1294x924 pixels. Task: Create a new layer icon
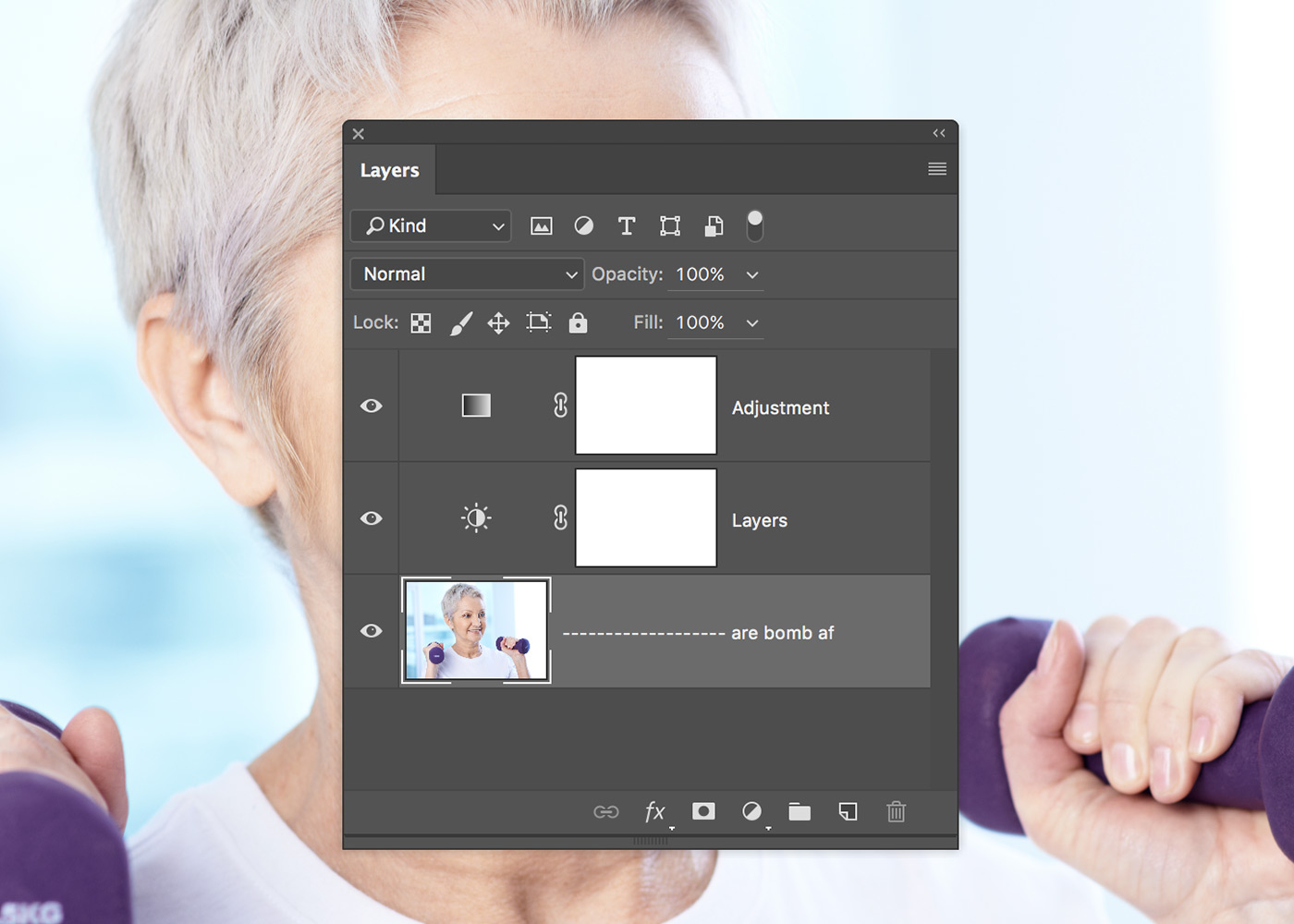pos(848,812)
